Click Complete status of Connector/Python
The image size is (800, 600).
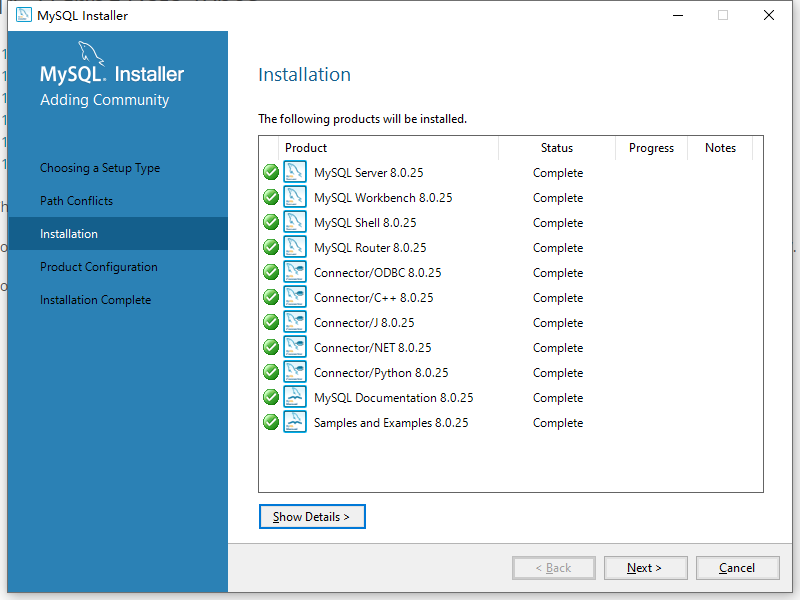click(x=558, y=373)
